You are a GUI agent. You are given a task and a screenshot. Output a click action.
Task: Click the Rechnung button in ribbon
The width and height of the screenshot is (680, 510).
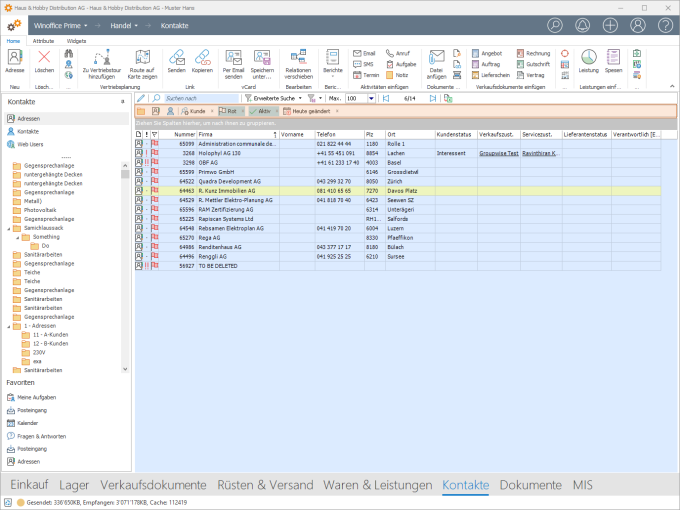coord(536,52)
